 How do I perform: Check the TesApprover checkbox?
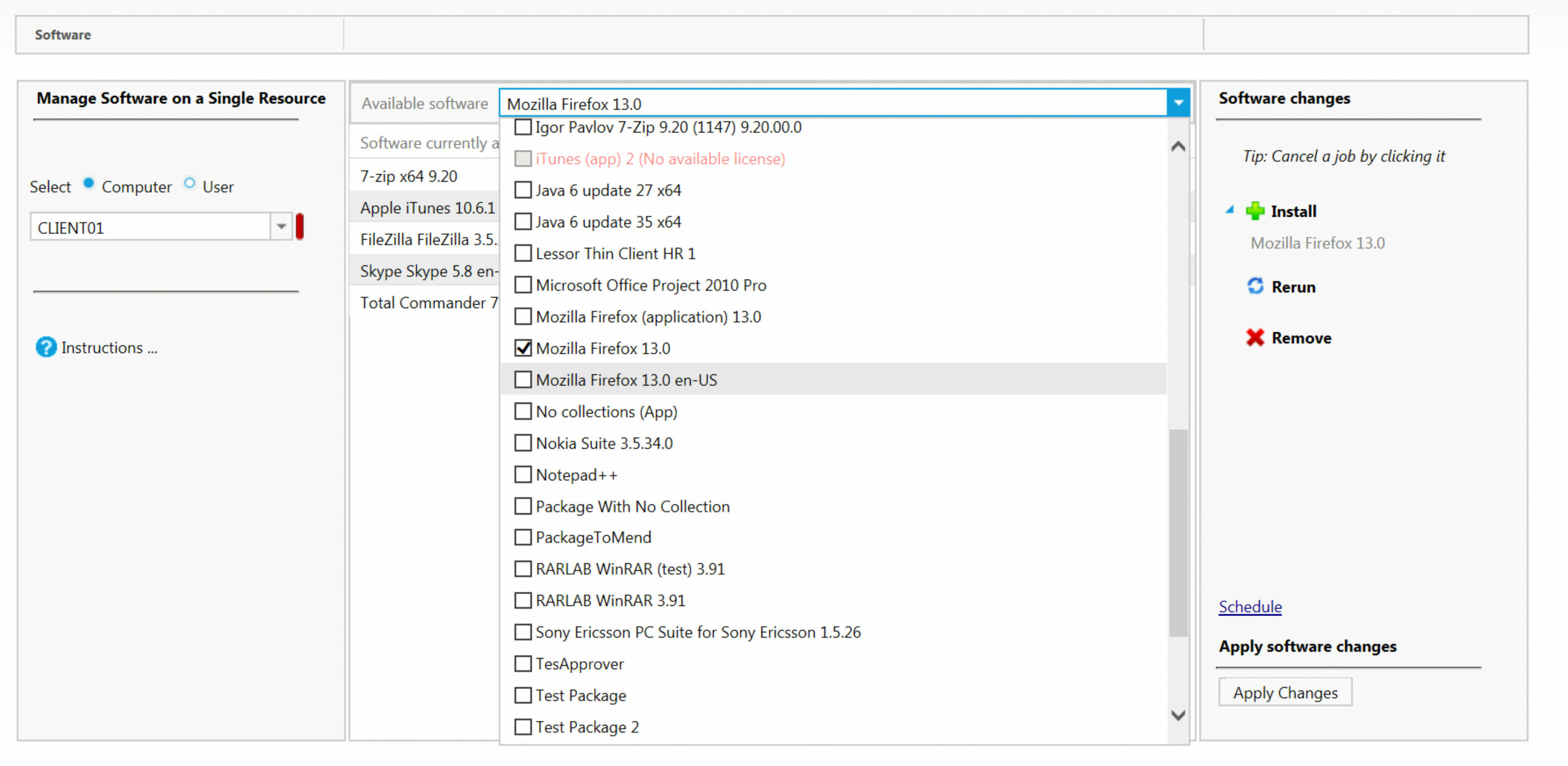tap(522, 664)
